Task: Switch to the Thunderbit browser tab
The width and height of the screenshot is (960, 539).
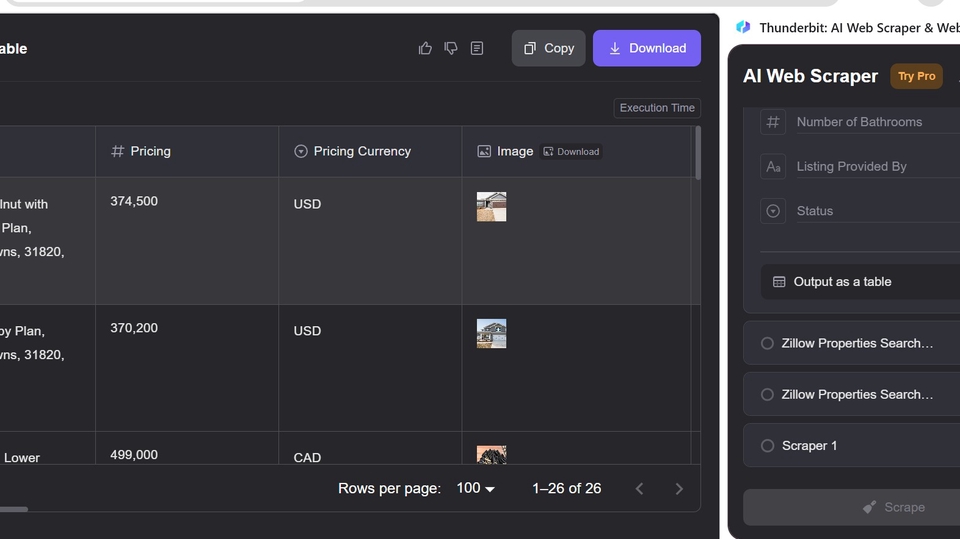Action: 850,28
